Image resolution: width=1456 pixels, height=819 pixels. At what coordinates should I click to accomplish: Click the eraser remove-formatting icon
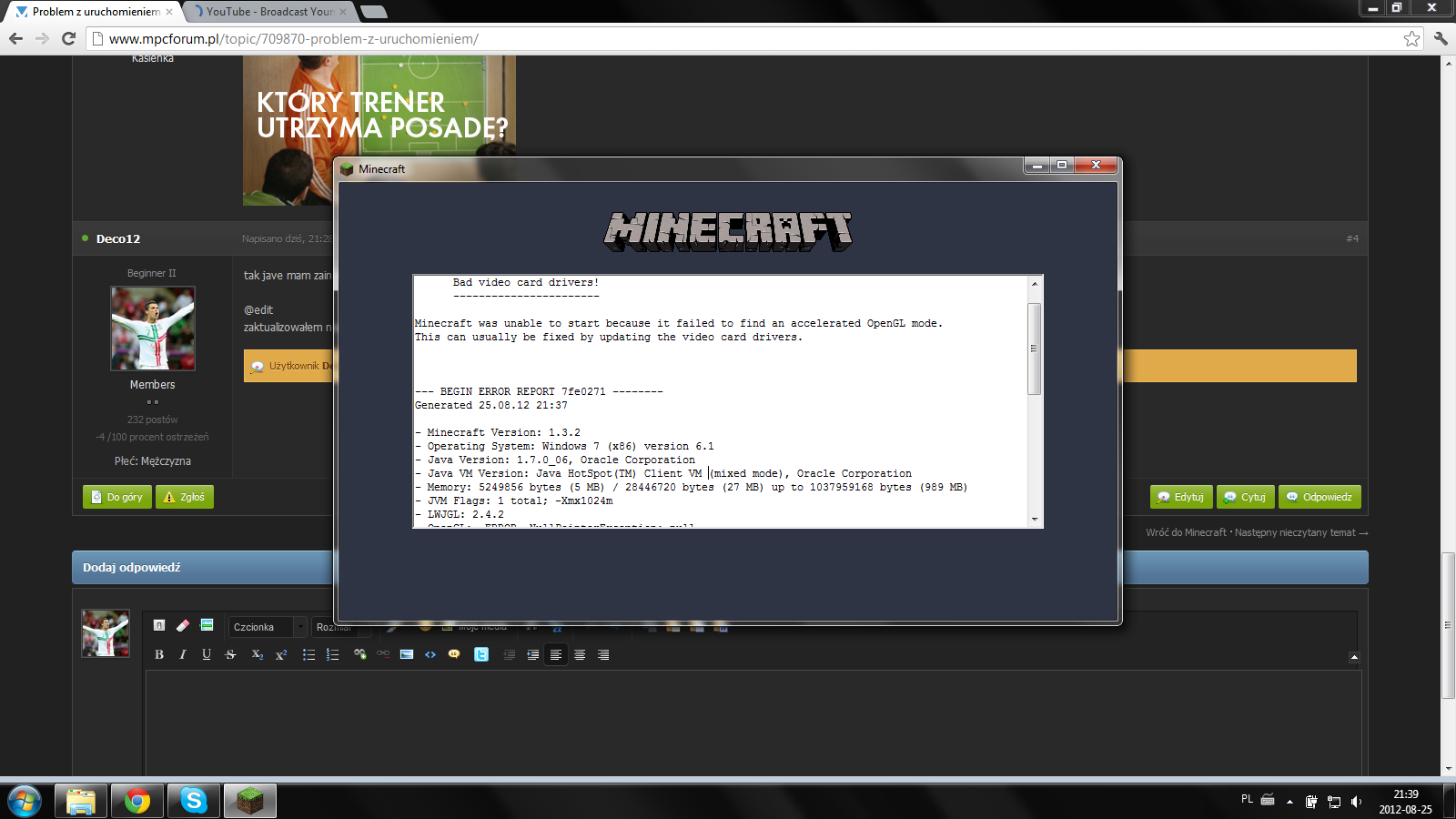tap(183, 625)
